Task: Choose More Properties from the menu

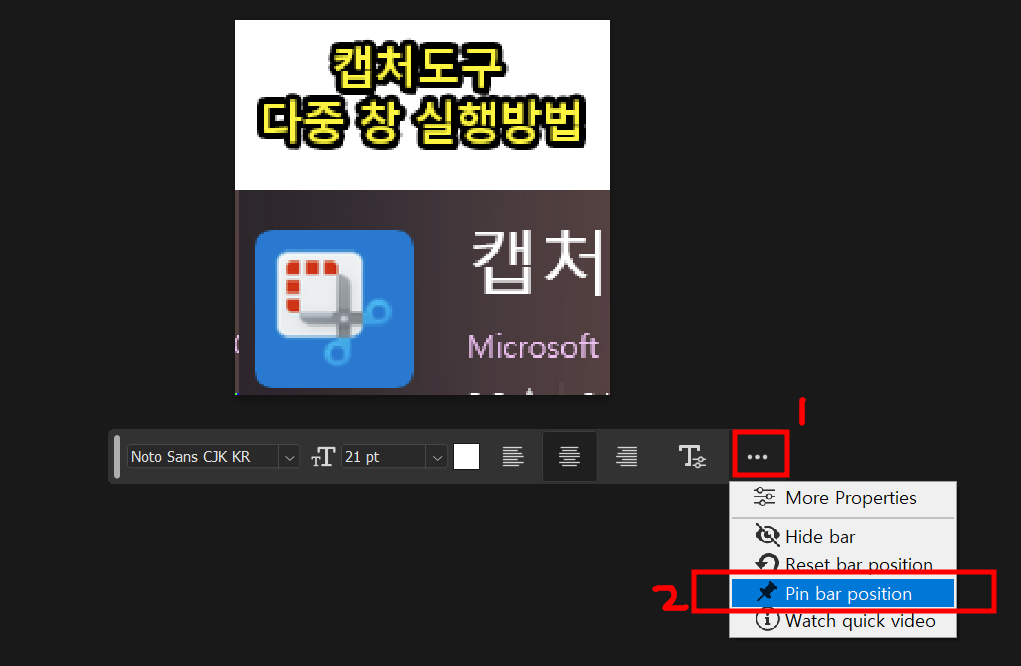Action: [843, 498]
